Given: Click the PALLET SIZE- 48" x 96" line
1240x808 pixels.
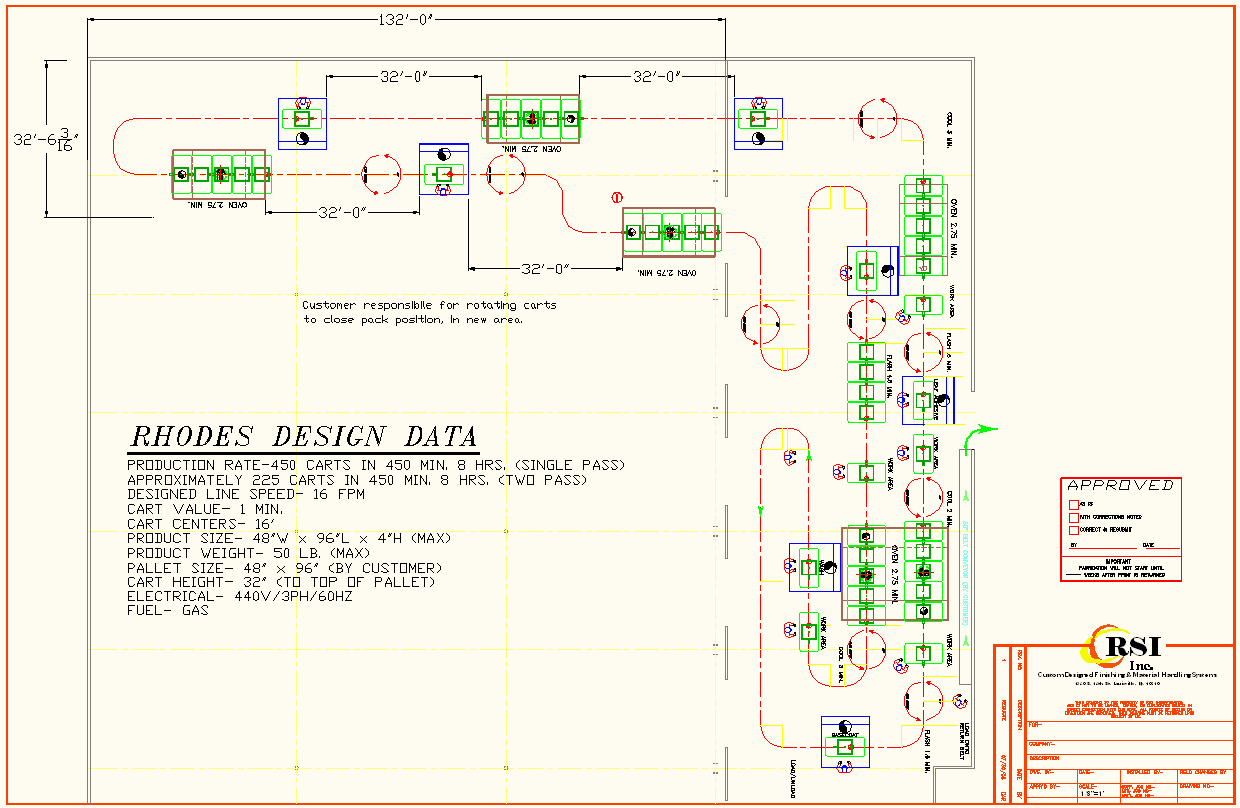Looking at the screenshot, I should click(283, 567).
